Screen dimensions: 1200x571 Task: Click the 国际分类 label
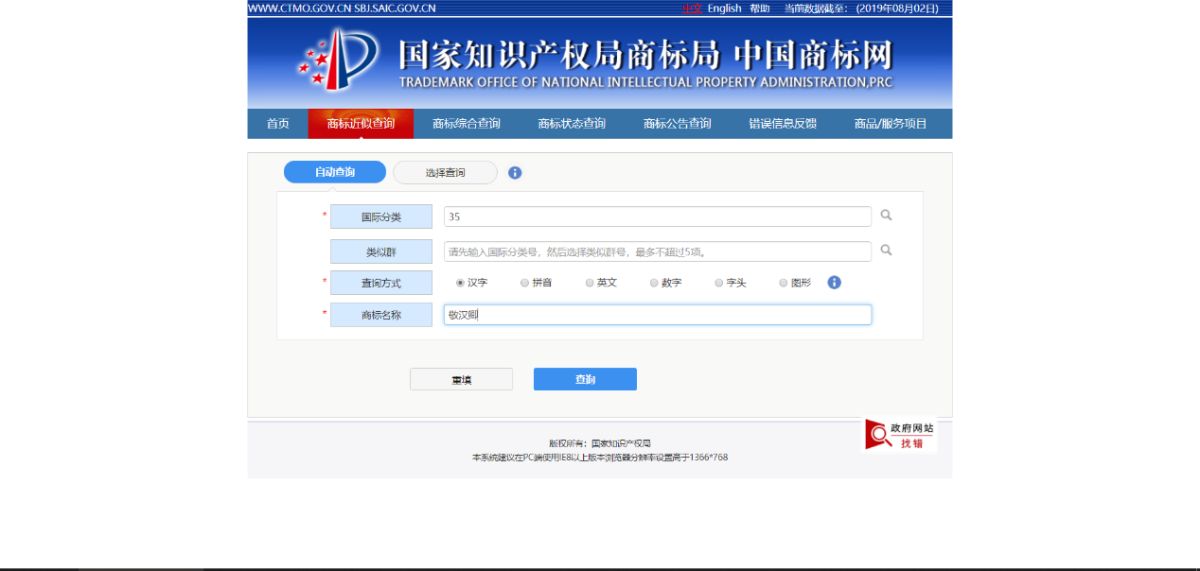[x=381, y=216]
